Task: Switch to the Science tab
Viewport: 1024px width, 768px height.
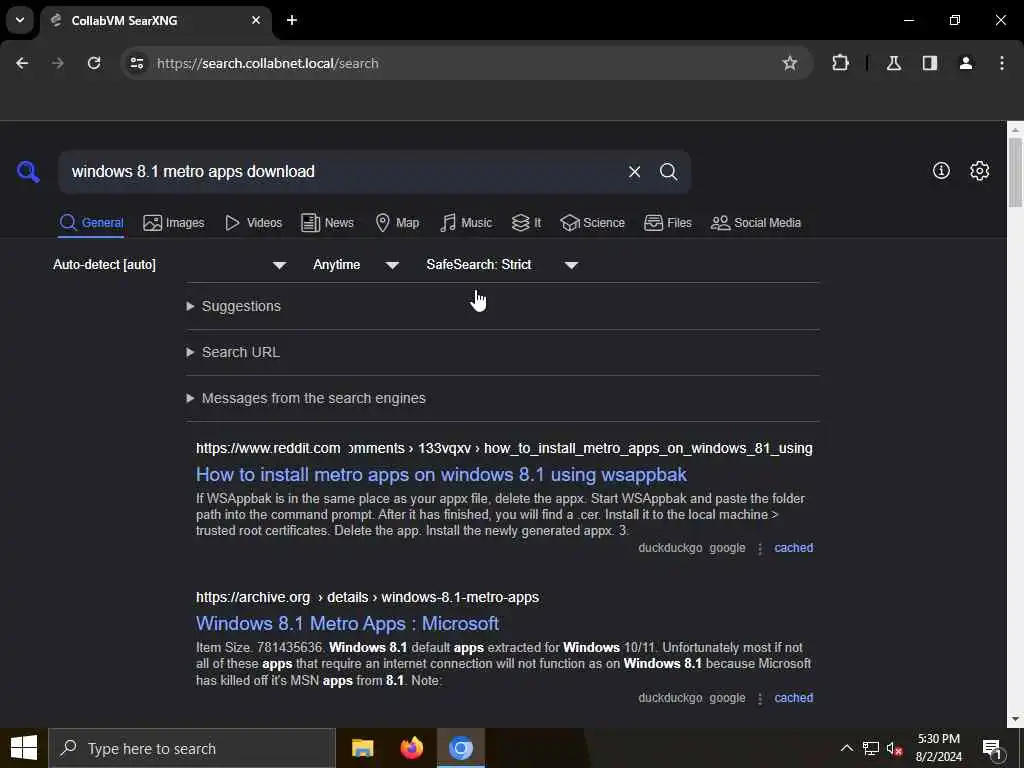Action: 592,223
